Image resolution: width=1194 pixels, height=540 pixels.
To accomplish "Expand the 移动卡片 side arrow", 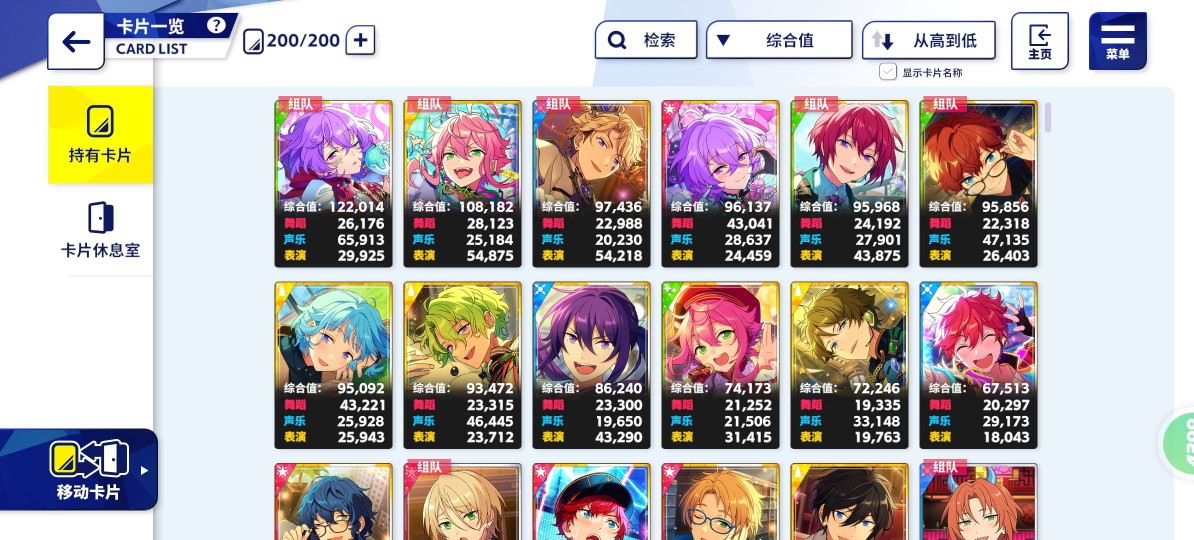I will 145,470.
